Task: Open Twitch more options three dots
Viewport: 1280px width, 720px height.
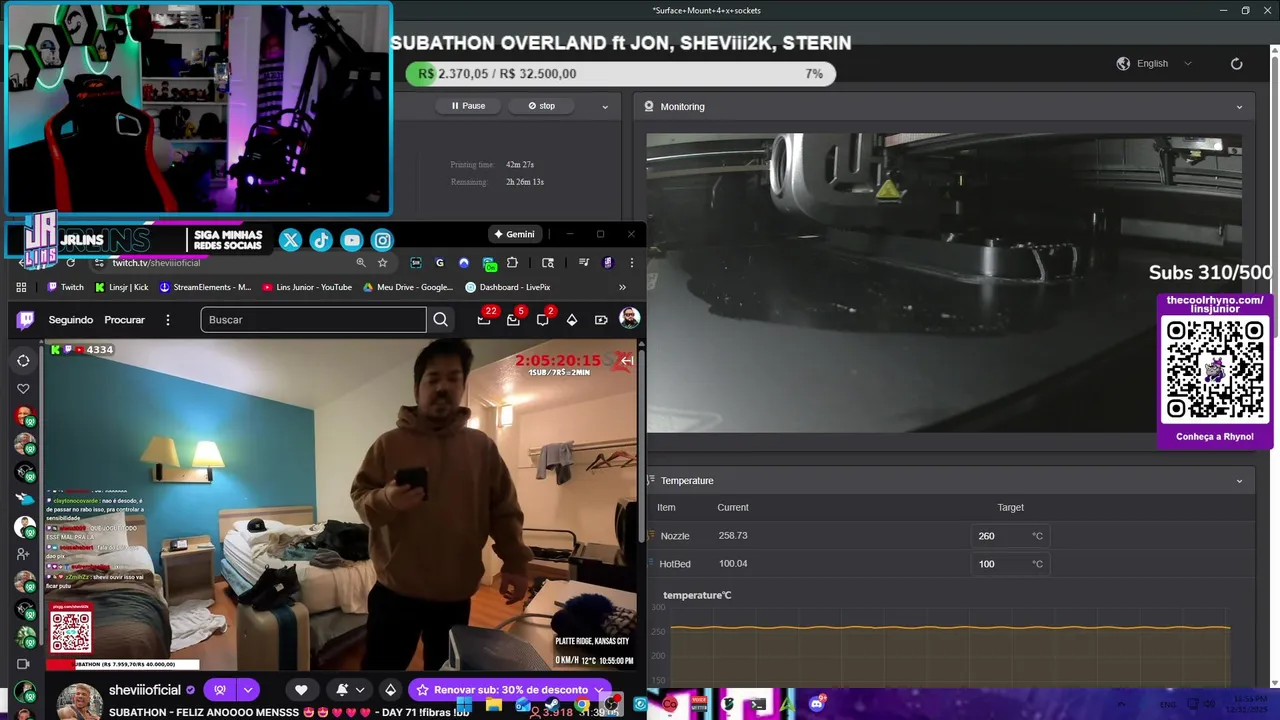Action: [168, 320]
